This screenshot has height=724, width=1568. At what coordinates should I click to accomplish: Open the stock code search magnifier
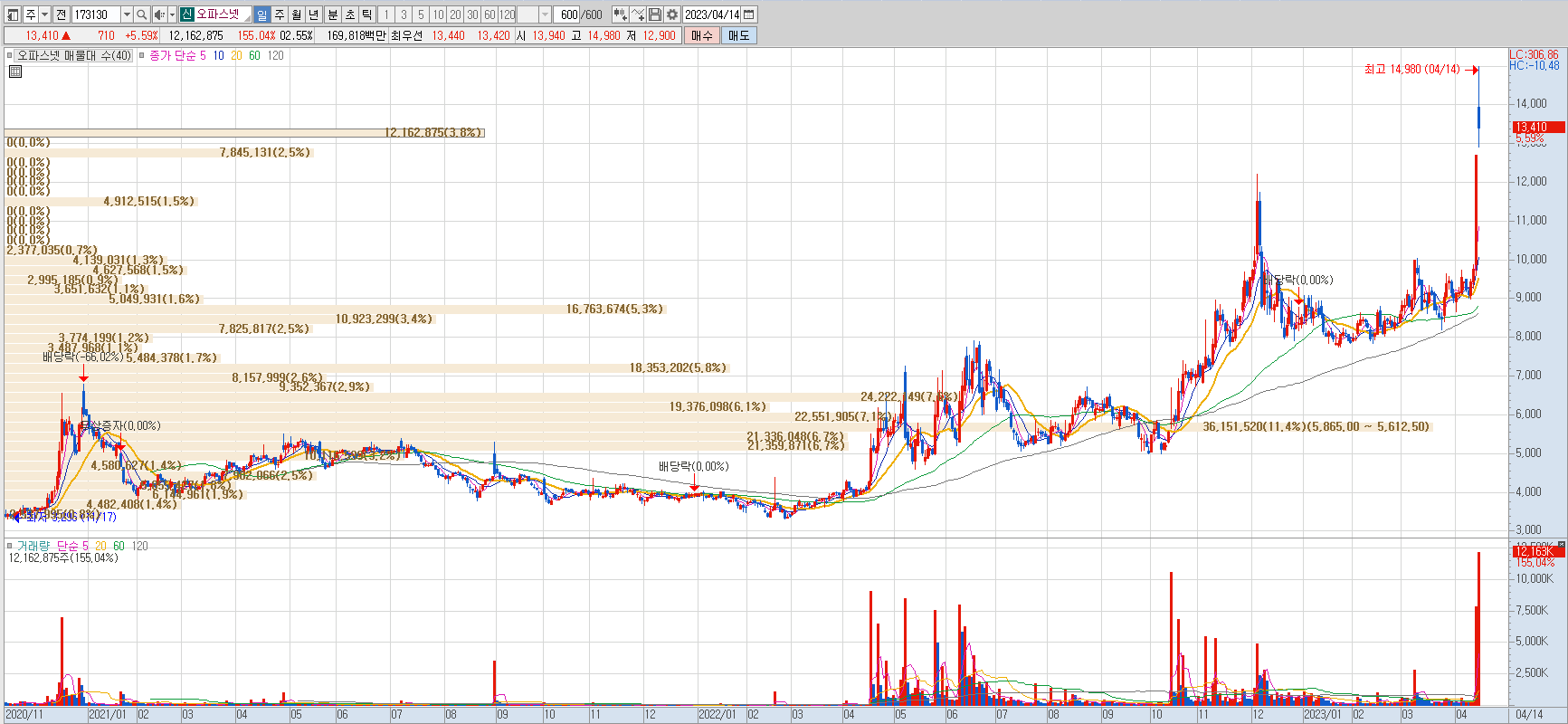[142, 14]
